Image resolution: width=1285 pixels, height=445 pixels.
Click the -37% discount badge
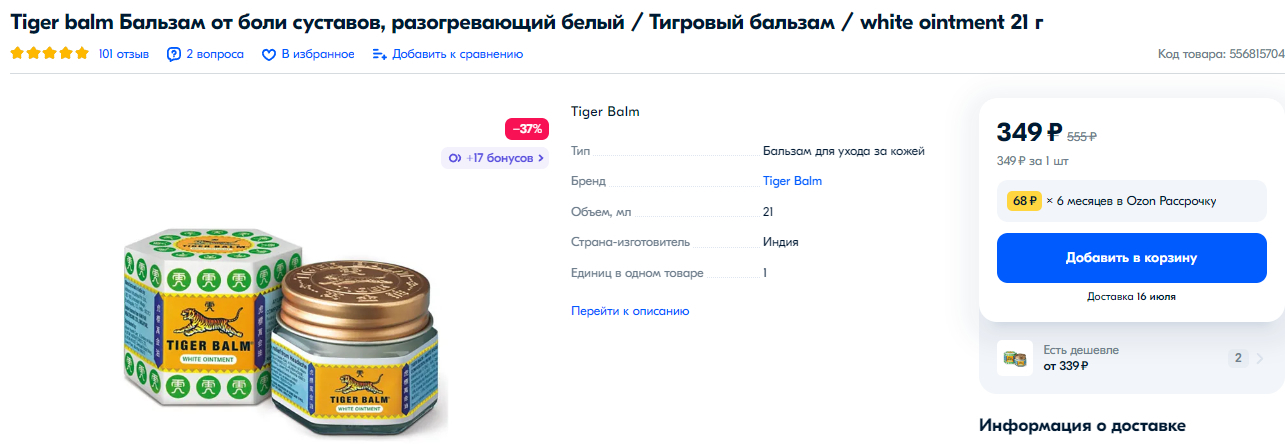pos(527,129)
